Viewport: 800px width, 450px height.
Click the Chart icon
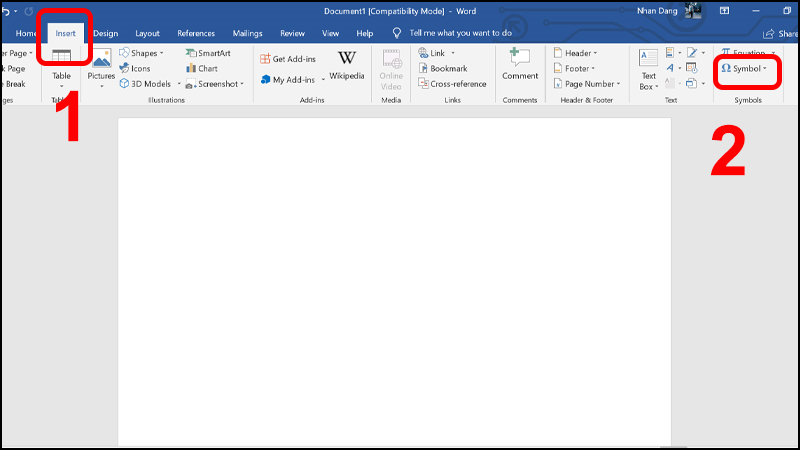tap(201, 68)
